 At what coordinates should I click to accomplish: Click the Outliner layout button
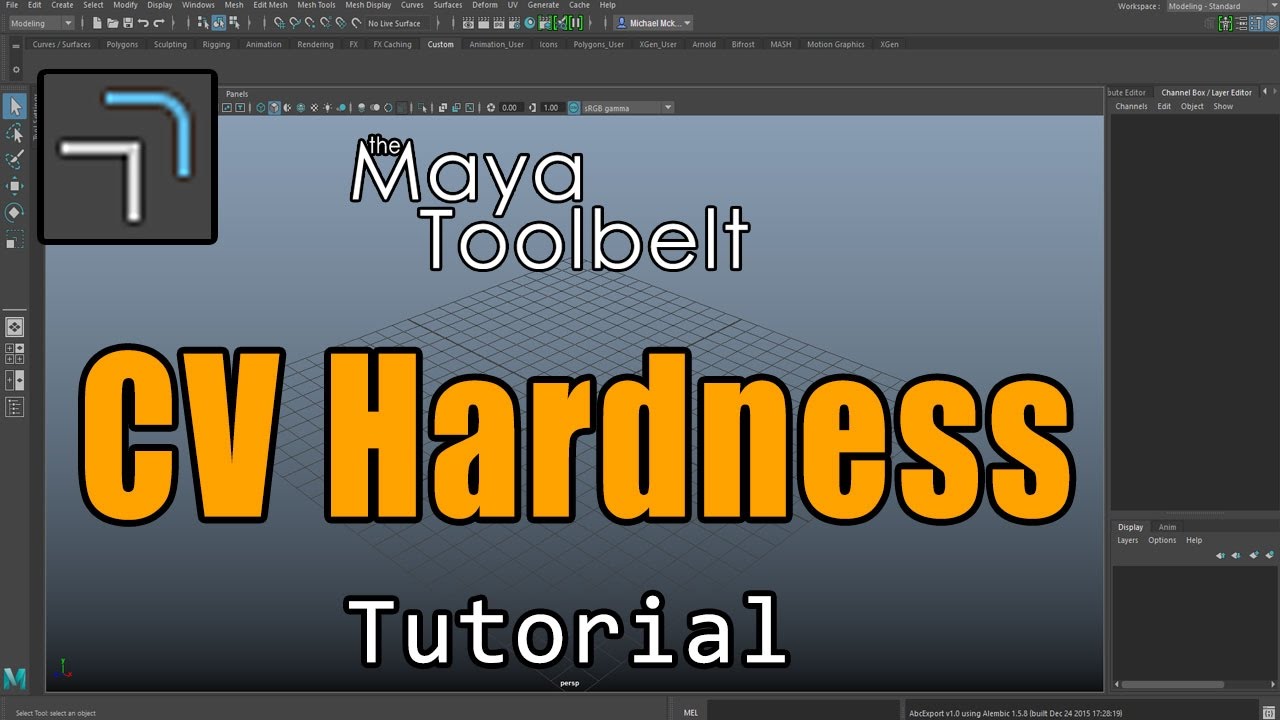pyautogui.click(x=15, y=406)
